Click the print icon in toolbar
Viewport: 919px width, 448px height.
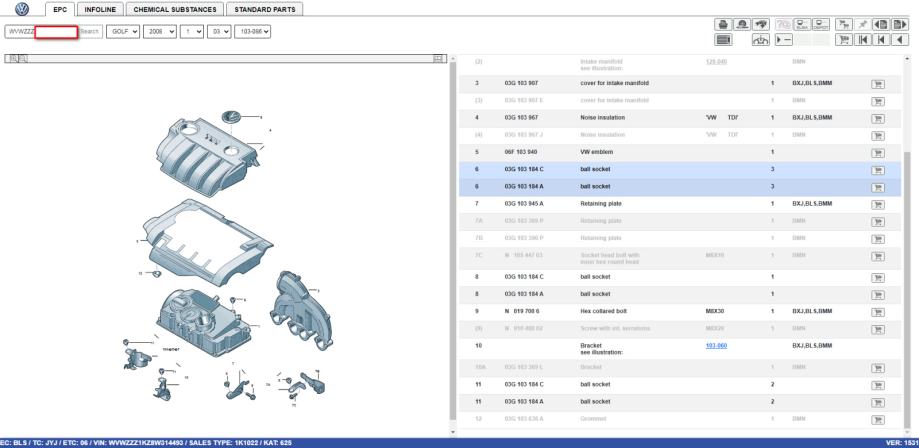[x=723, y=24]
